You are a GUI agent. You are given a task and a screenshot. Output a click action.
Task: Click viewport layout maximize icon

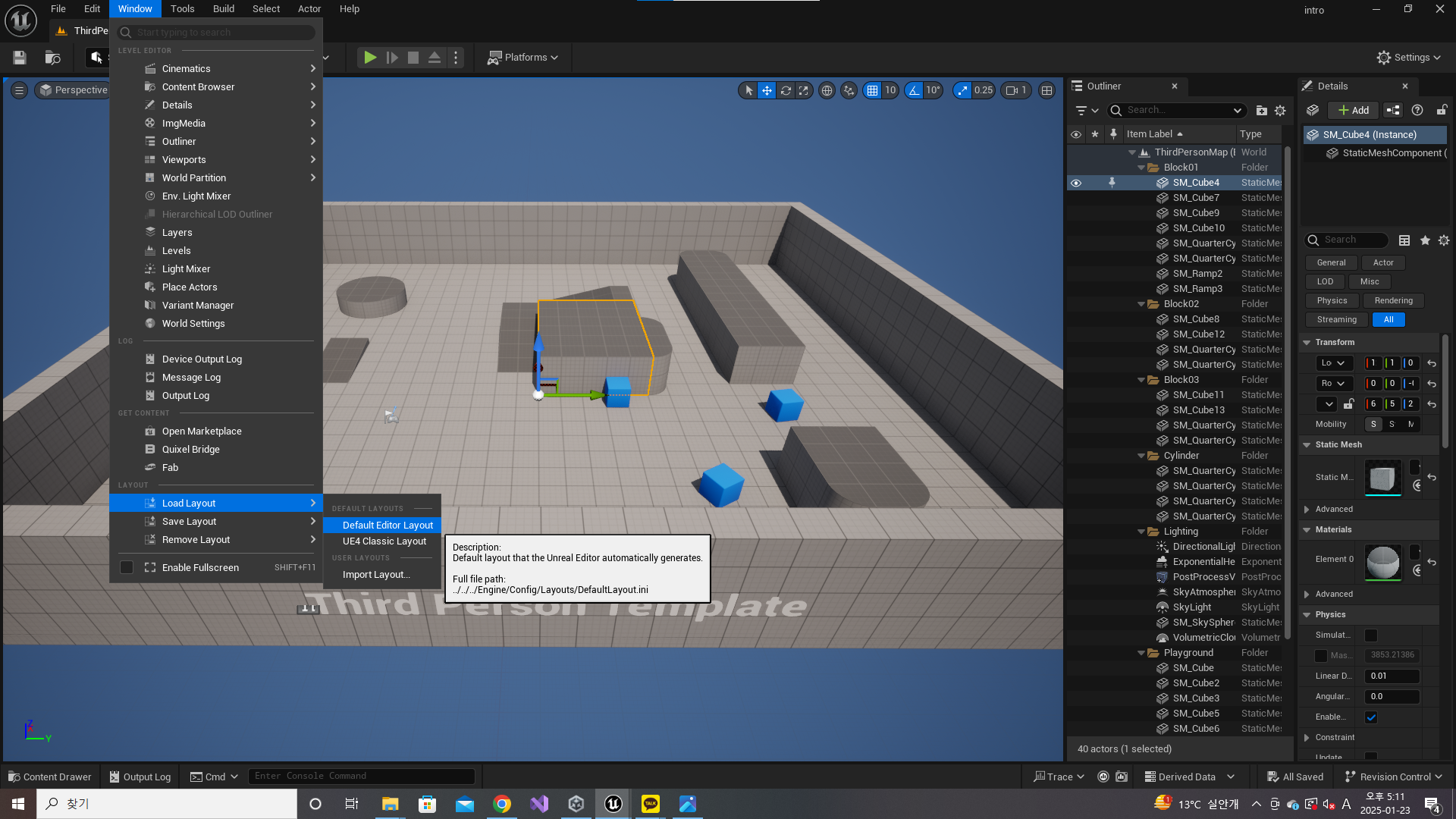pyautogui.click(x=1046, y=90)
